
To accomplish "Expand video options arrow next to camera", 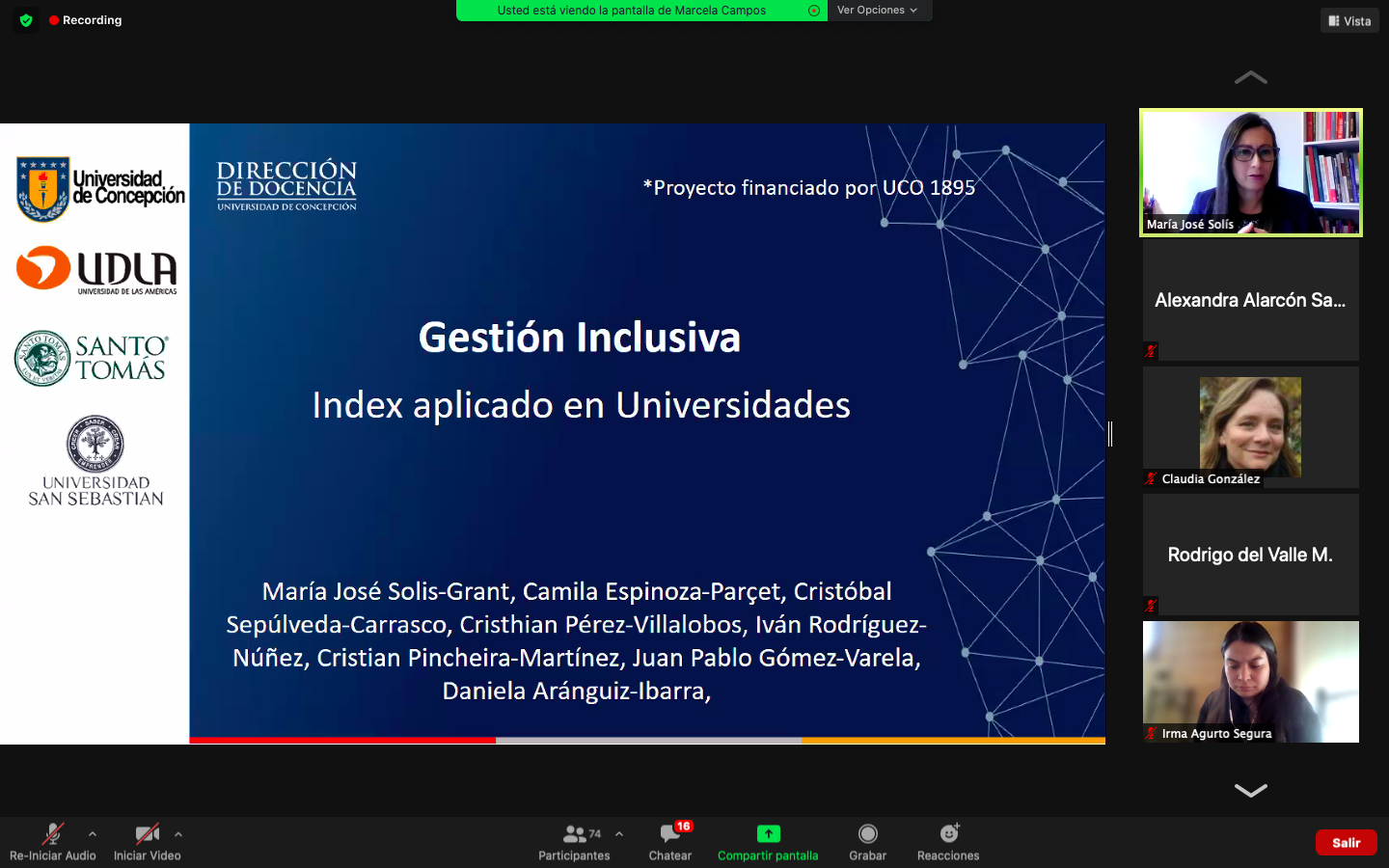I will point(178,834).
